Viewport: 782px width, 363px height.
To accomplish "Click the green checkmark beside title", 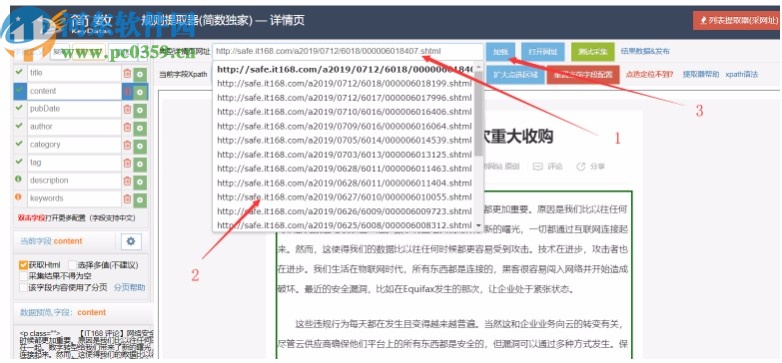I will (x=19, y=72).
